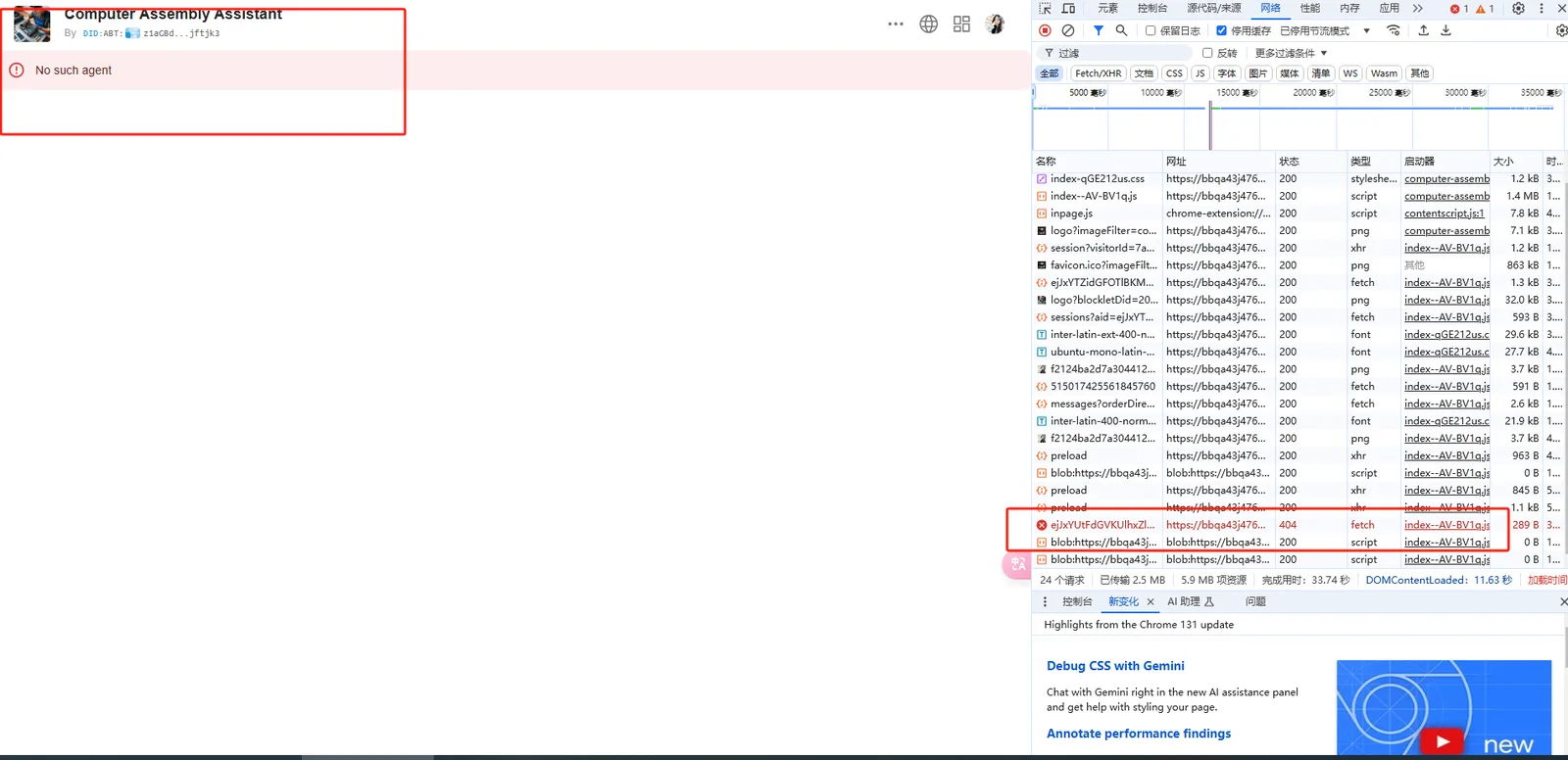This screenshot has height=760, width=1568.
Task: Open the drawer three-dot menu
Action: (x=1045, y=601)
